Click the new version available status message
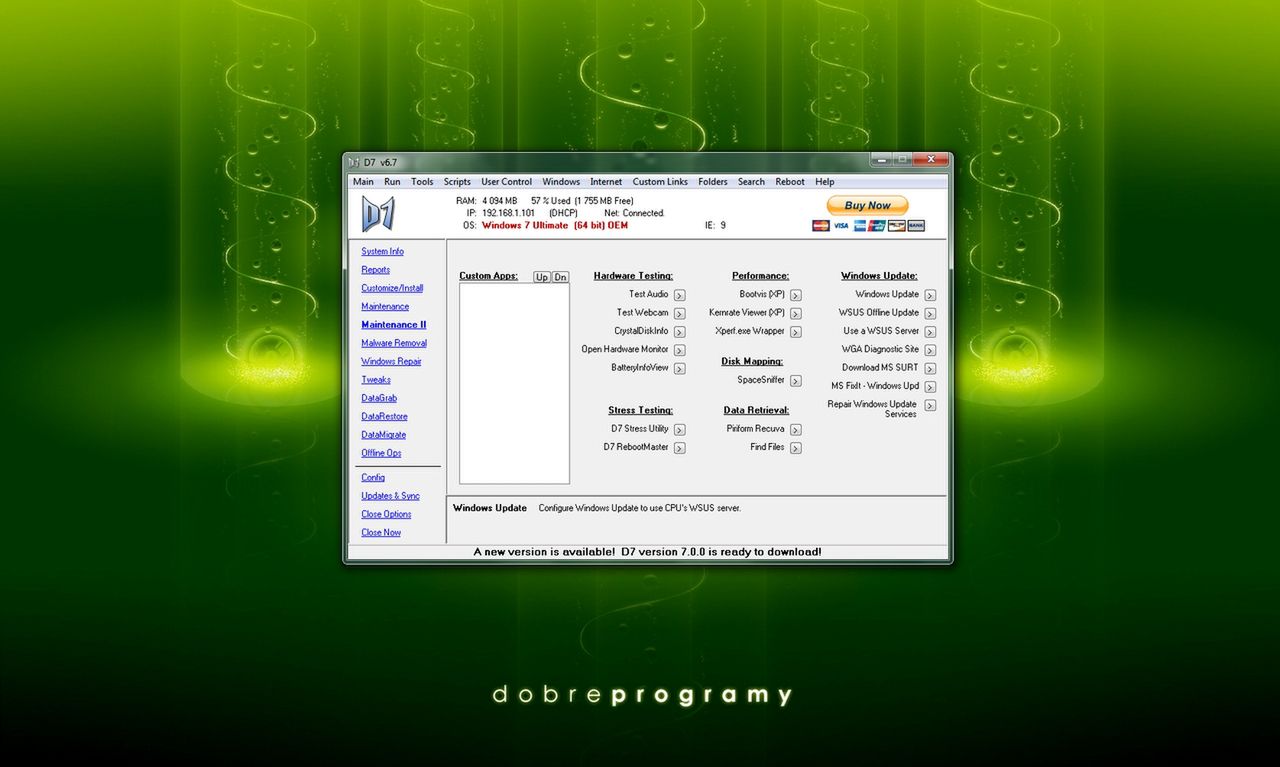 point(648,552)
